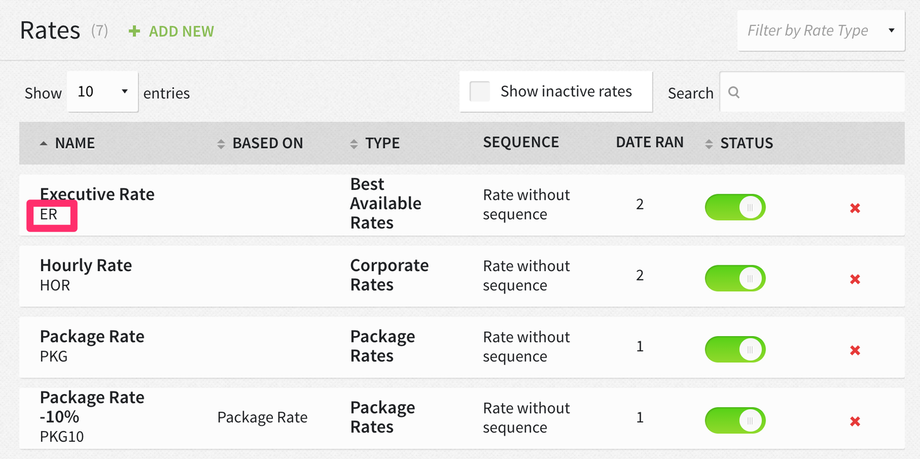Sort by Type column arrows
This screenshot has width=920, height=459.
(x=354, y=144)
